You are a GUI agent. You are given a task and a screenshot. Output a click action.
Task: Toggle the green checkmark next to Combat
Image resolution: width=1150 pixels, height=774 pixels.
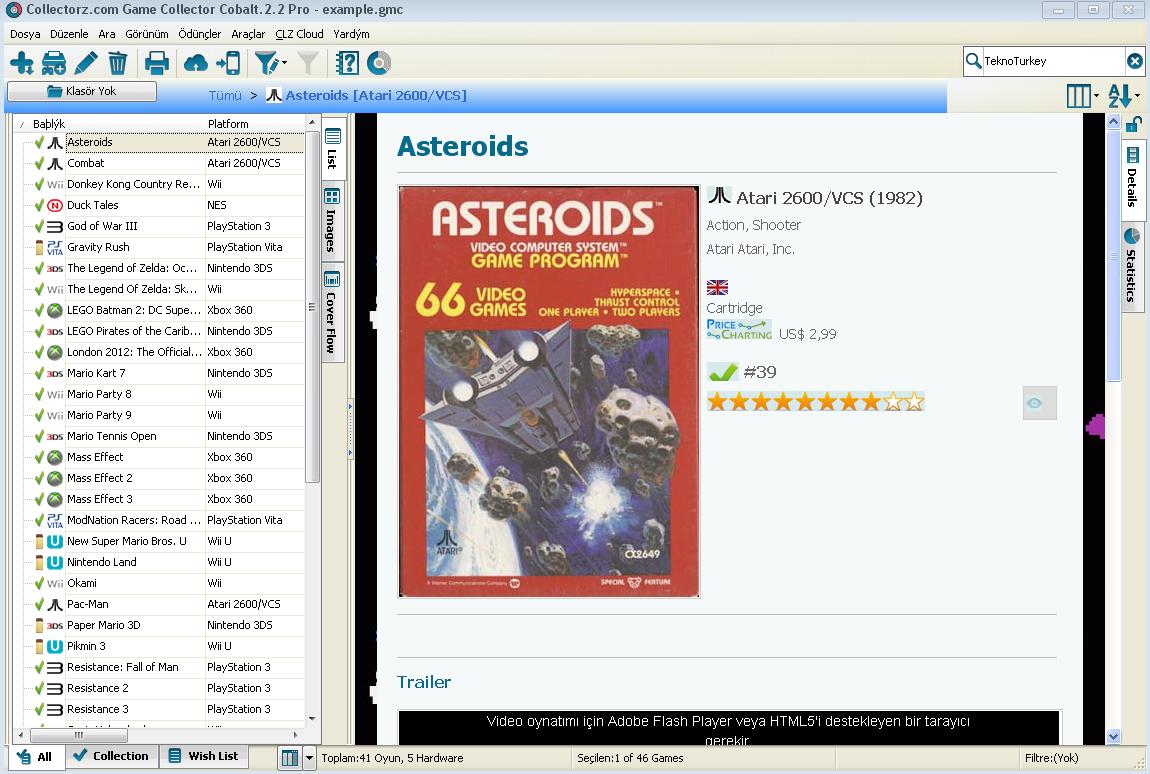click(x=39, y=163)
